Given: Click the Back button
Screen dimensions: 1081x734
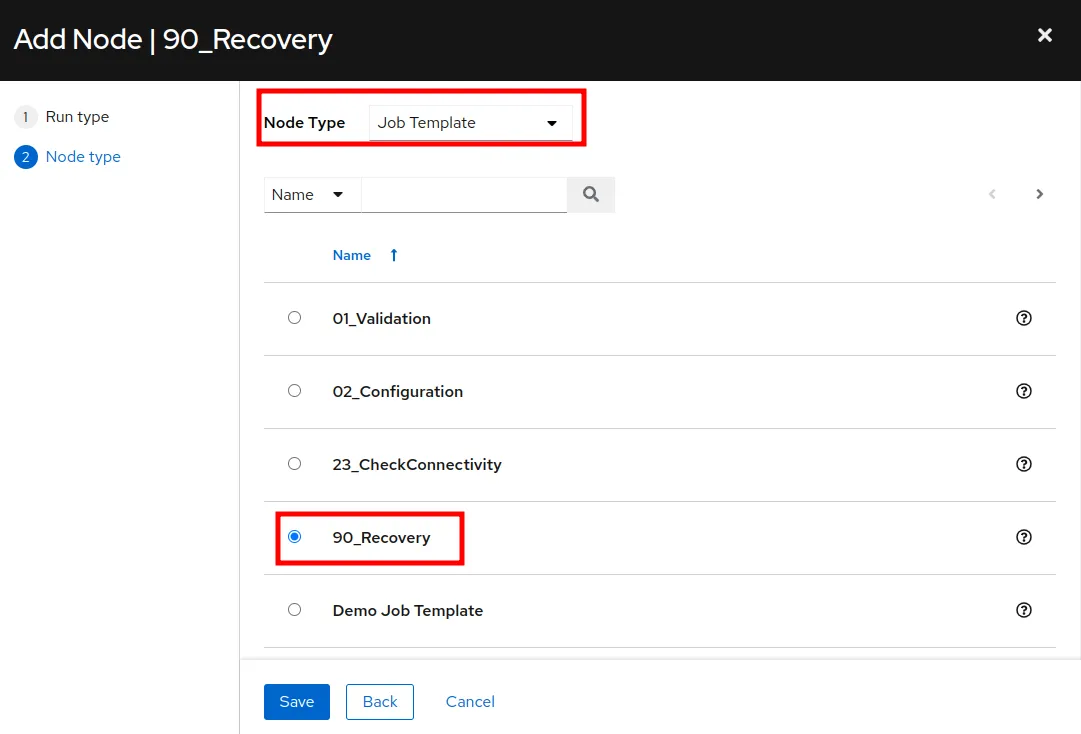Looking at the screenshot, I should click(379, 702).
